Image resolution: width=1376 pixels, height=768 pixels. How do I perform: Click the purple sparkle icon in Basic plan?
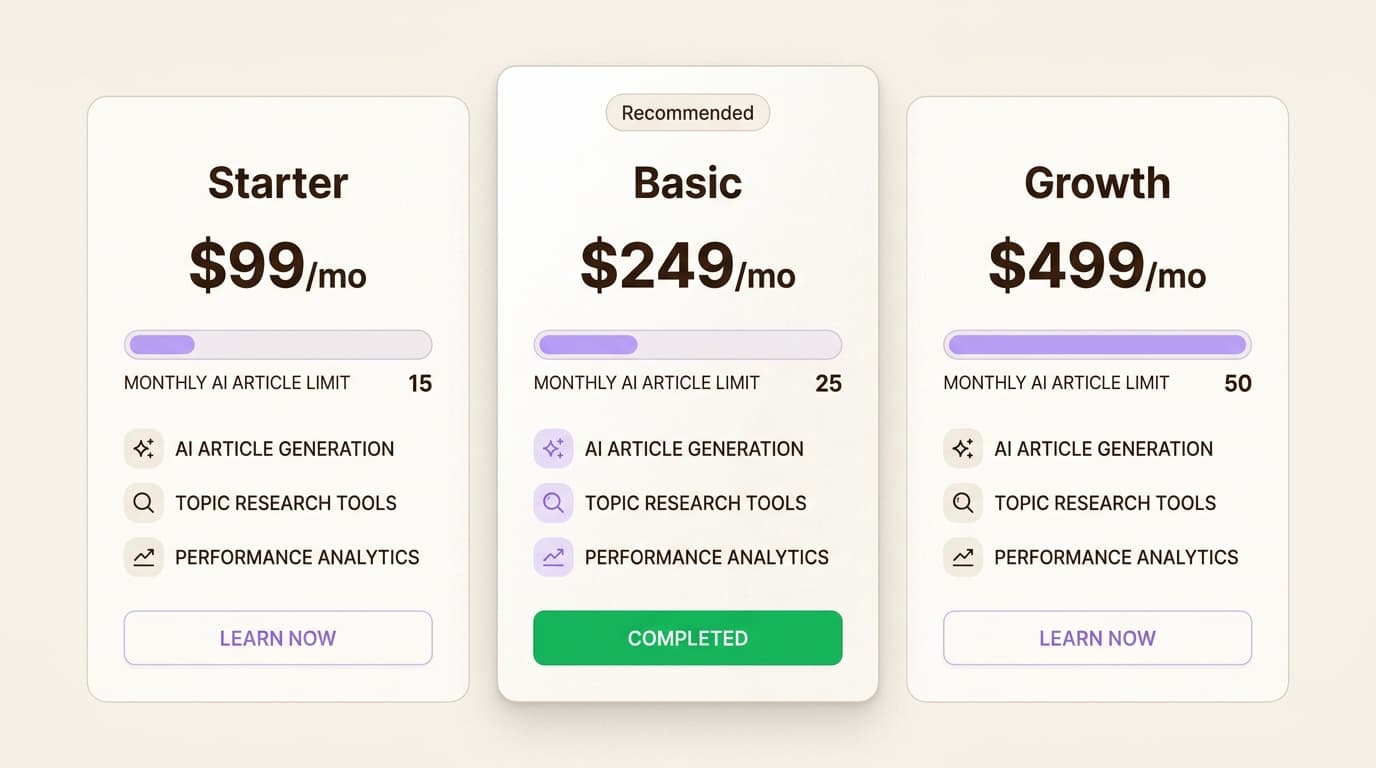(x=553, y=449)
